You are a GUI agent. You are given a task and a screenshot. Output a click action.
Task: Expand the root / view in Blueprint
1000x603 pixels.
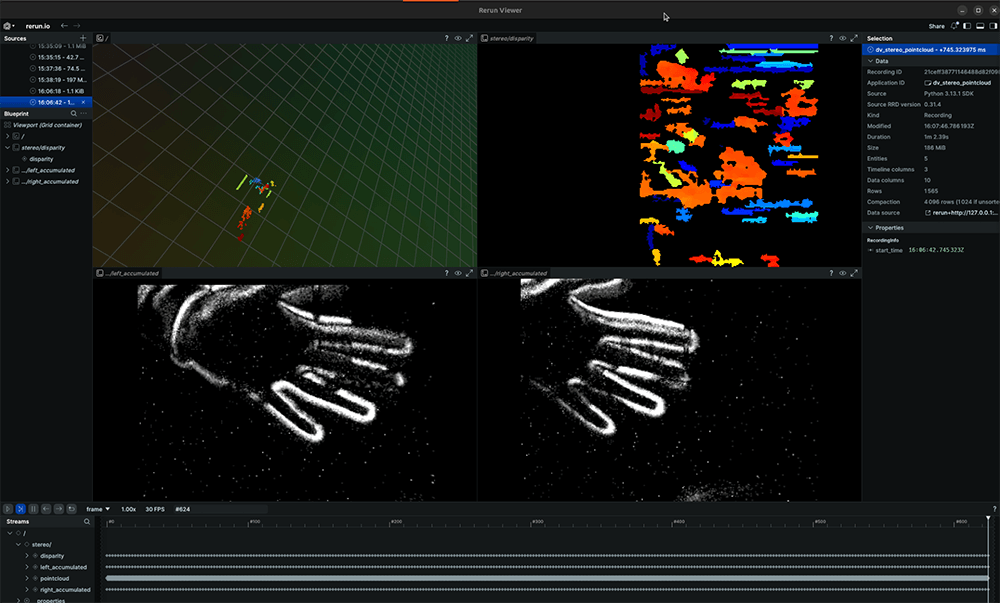[8, 136]
